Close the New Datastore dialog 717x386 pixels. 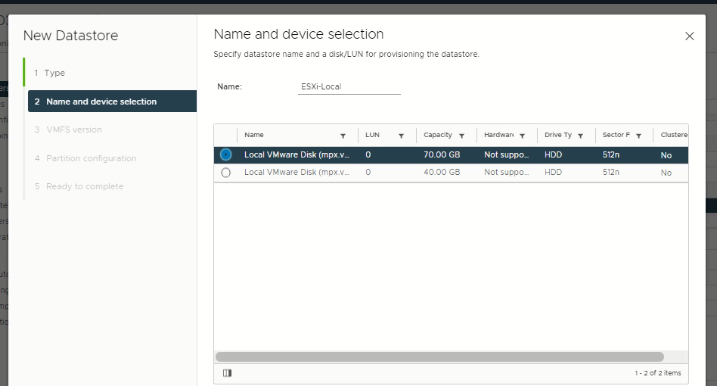(x=690, y=36)
